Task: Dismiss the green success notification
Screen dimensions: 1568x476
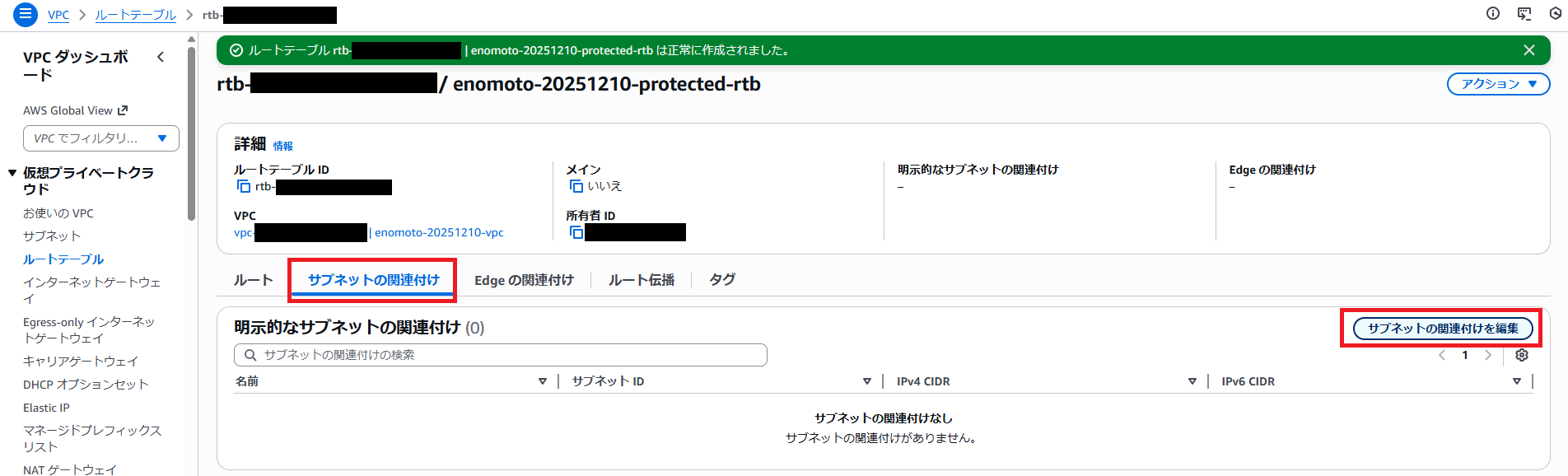Action: [x=1528, y=49]
